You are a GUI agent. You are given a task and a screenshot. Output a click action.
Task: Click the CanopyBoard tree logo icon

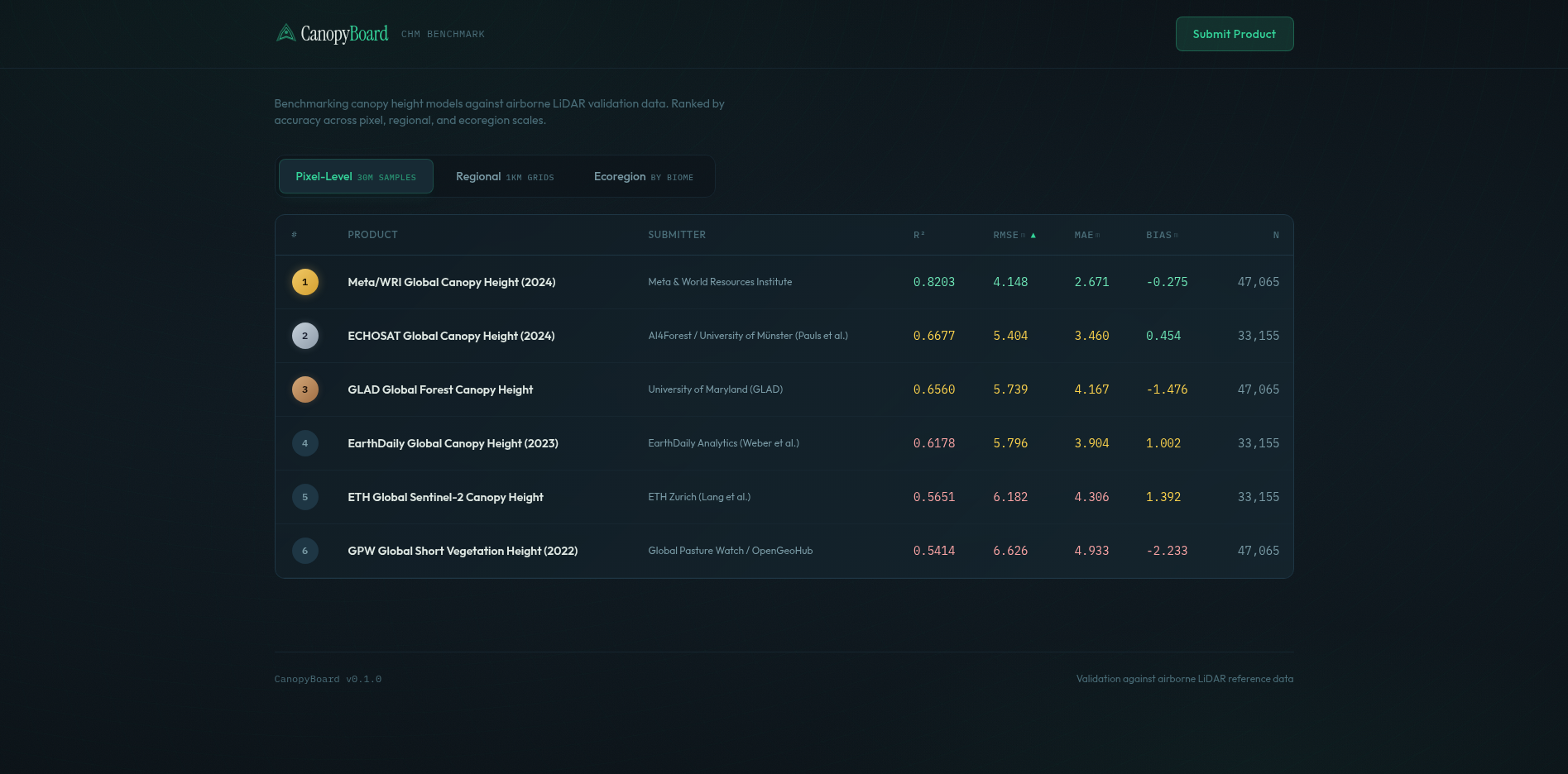pyautogui.click(x=285, y=33)
